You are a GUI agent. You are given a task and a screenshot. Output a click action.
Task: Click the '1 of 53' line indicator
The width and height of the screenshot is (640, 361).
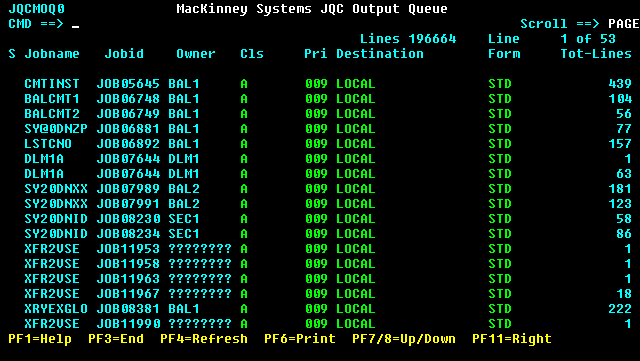[588, 39]
